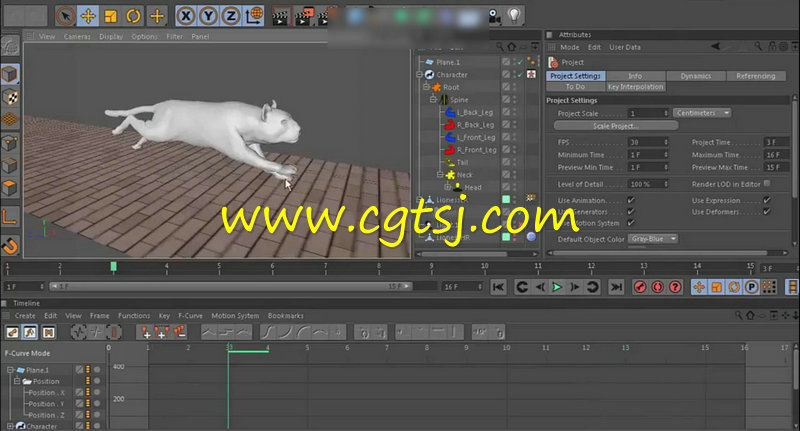Click Record Active Objects button
Screen dimensions: 800x431
tap(640, 287)
